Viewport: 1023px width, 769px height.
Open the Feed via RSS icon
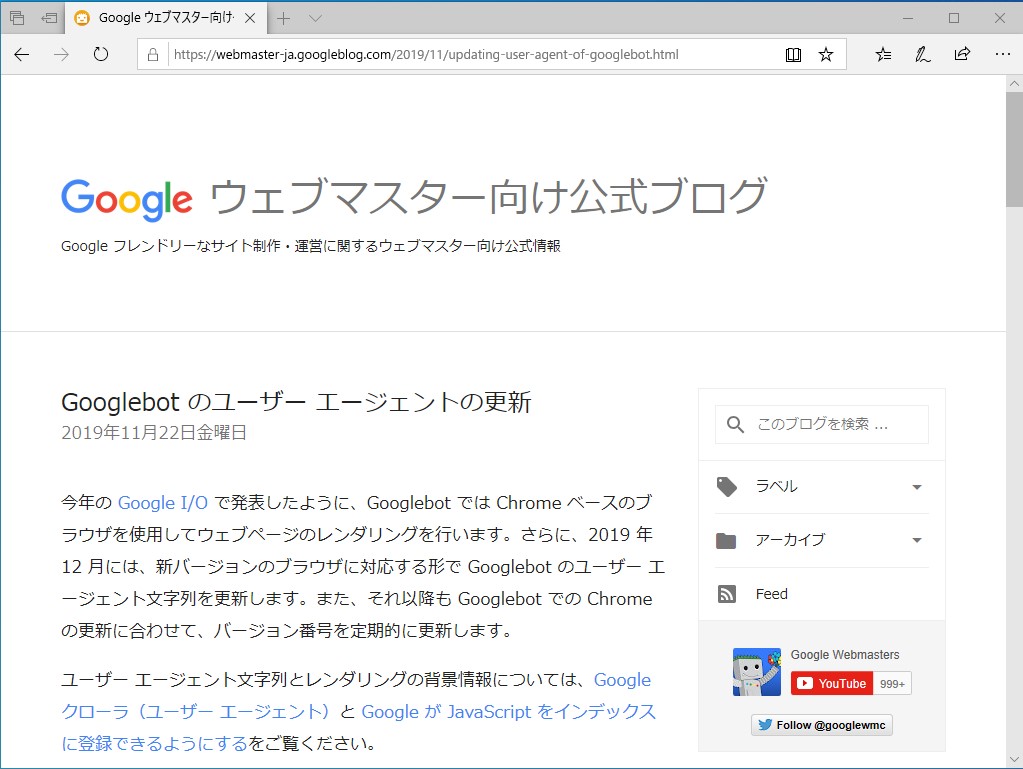727,593
